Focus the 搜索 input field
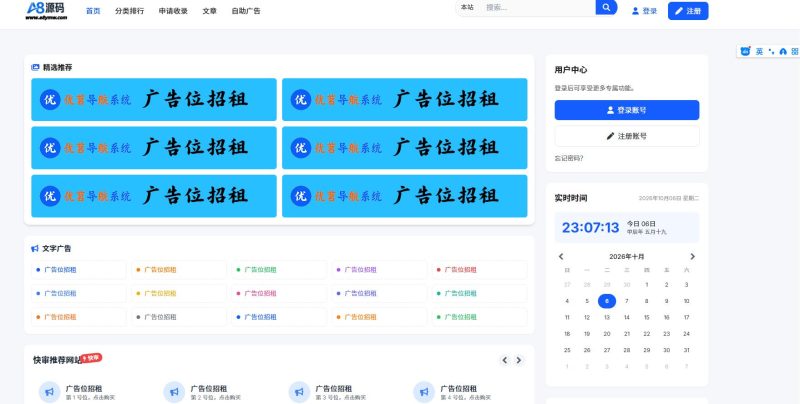Image resolution: width=800 pixels, height=404 pixels. coord(537,7)
